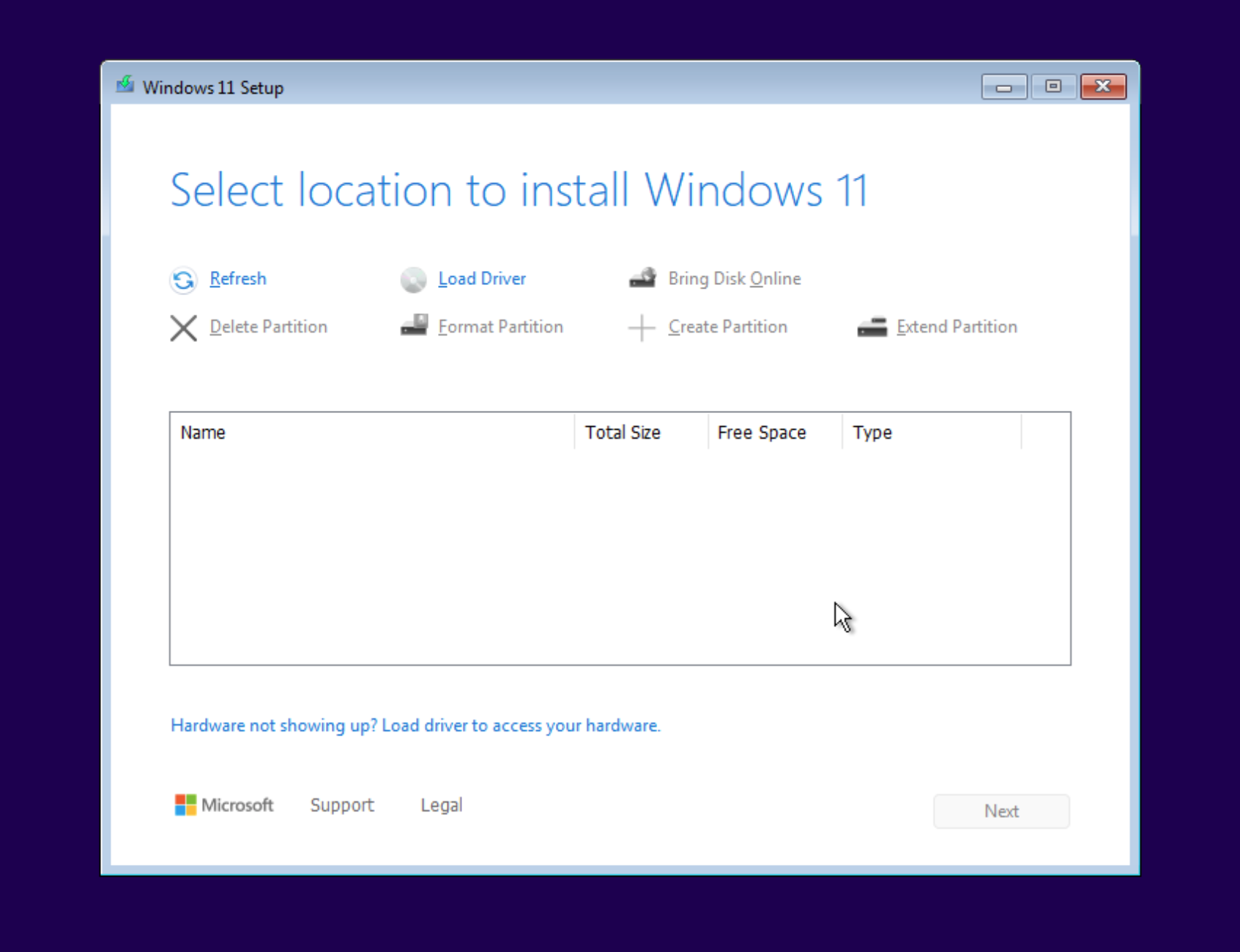Click the Format Partition drive icon
1240x952 pixels.
click(x=414, y=325)
